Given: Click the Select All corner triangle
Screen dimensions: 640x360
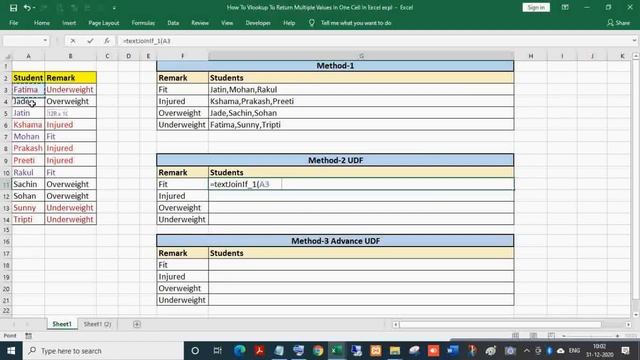Looking at the screenshot, I should point(7,56).
